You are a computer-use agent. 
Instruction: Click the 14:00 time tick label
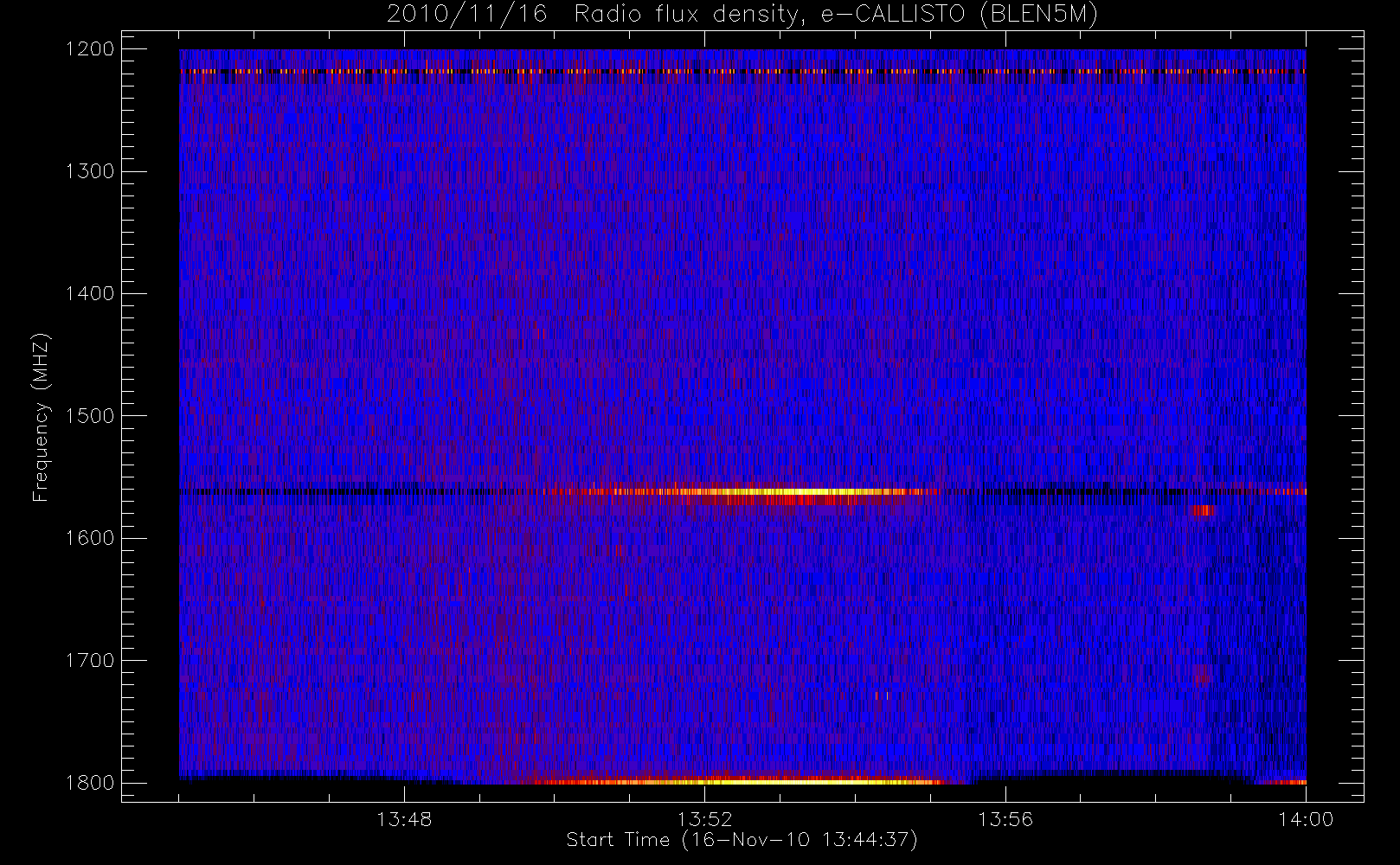coord(1306,819)
